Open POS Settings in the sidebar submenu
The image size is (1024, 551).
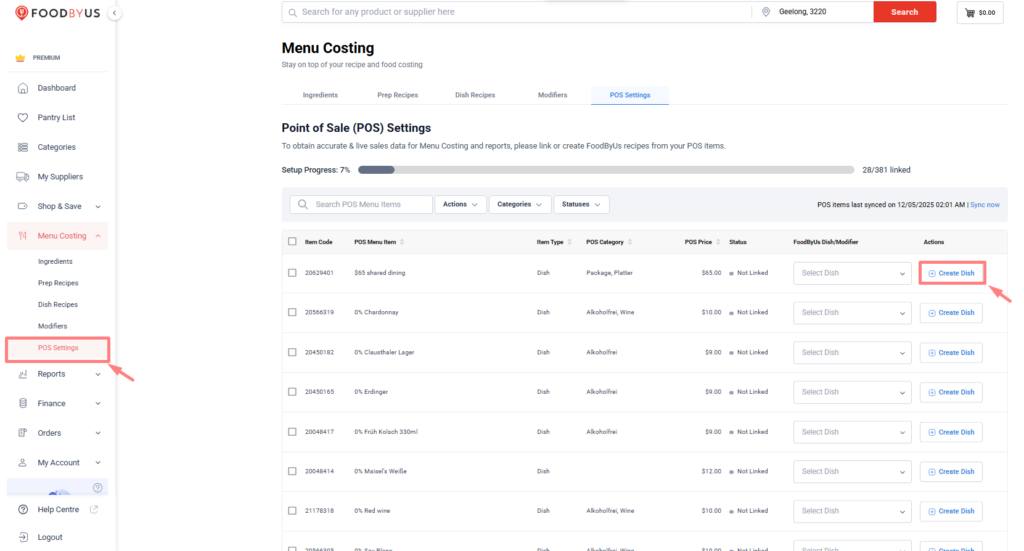tap(57, 348)
